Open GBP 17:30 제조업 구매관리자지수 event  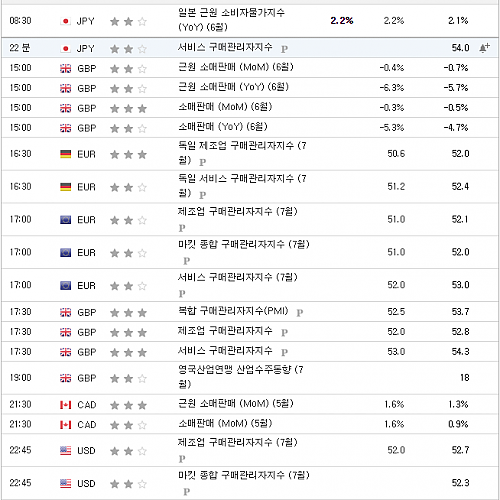[x=225, y=331]
